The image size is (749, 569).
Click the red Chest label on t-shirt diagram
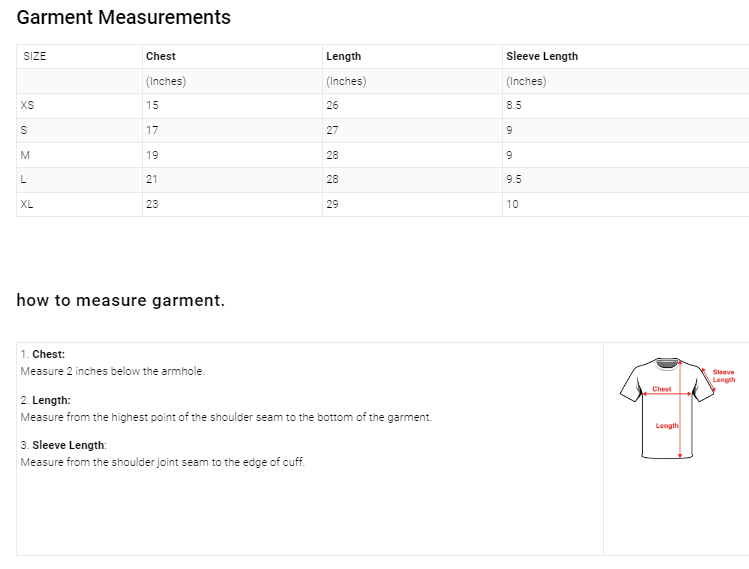click(x=662, y=389)
